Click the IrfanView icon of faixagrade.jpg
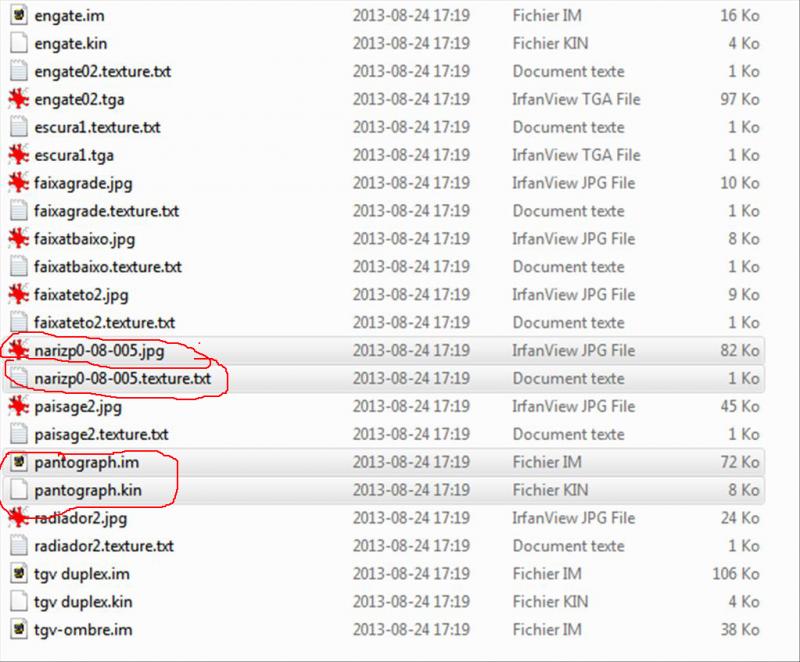This screenshot has width=800, height=662. [18, 183]
